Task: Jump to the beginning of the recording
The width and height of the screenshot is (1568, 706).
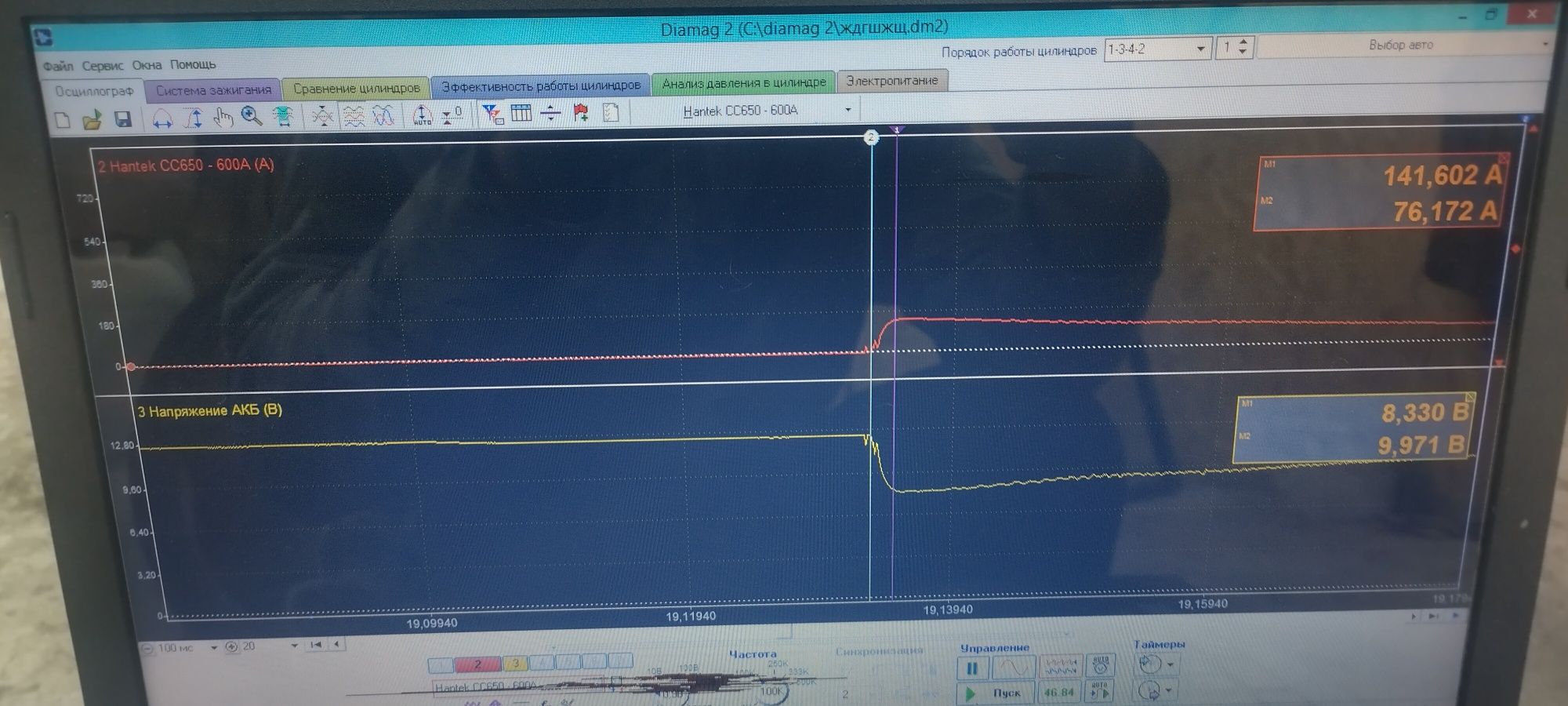Action: click(316, 645)
